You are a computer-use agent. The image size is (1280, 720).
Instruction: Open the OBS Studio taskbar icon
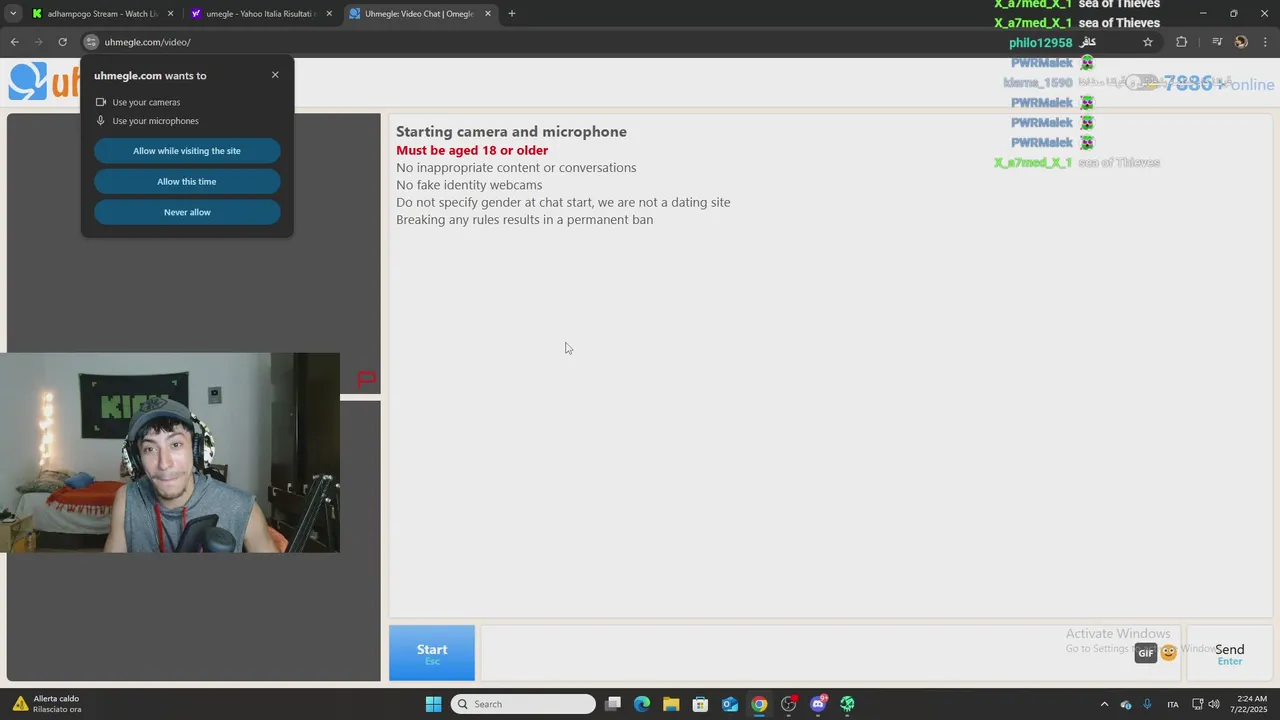pyautogui.click(x=789, y=704)
